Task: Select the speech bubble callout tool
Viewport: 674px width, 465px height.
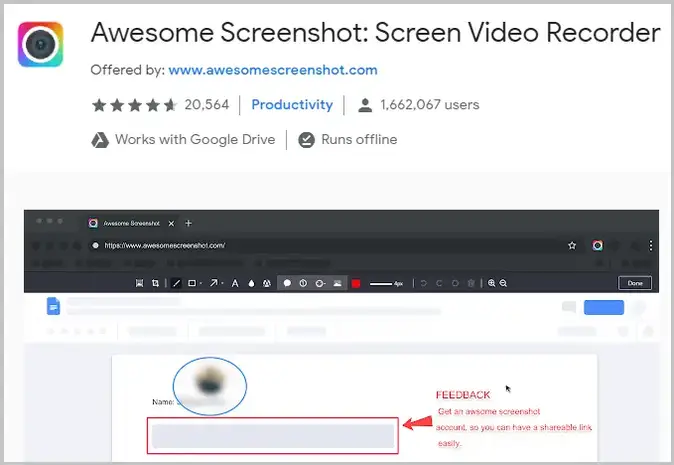Action: pyautogui.click(x=287, y=283)
